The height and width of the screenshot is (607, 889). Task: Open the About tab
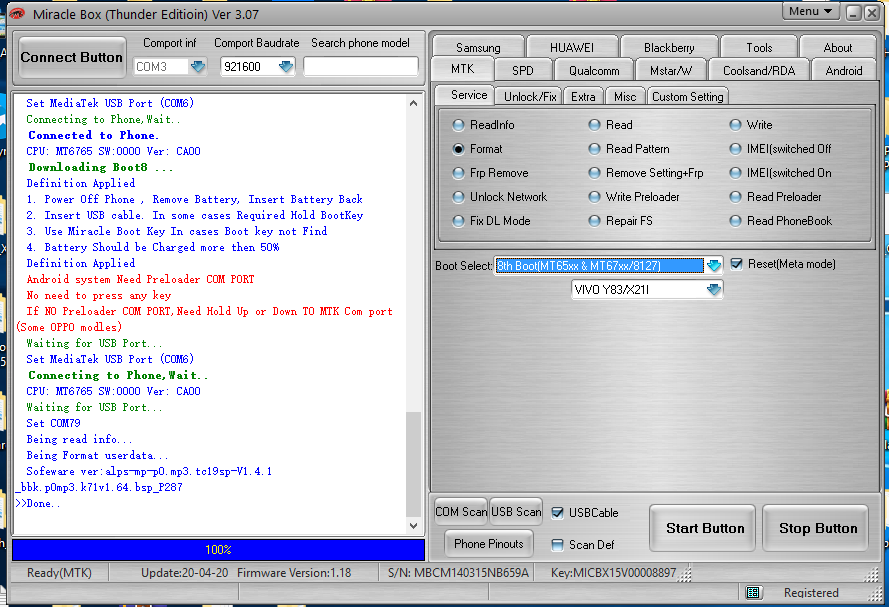[837, 48]
